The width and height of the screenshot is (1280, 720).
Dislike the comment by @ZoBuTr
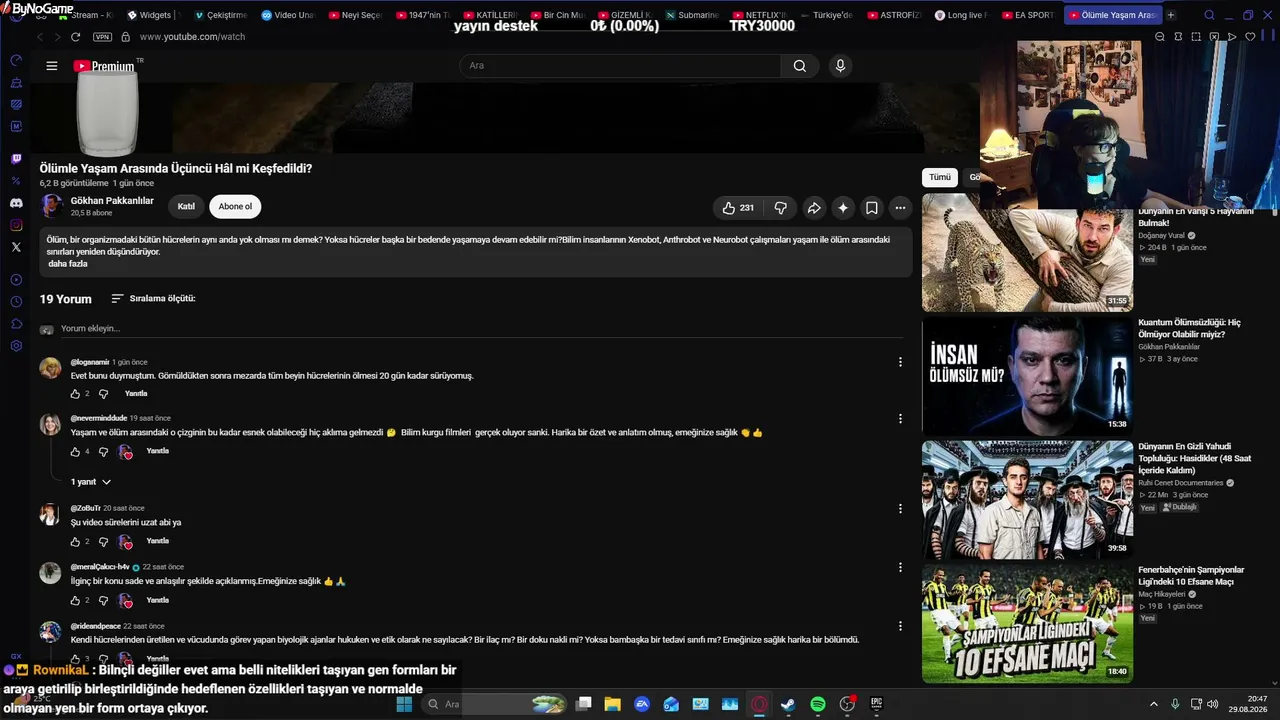coord(103,542)
